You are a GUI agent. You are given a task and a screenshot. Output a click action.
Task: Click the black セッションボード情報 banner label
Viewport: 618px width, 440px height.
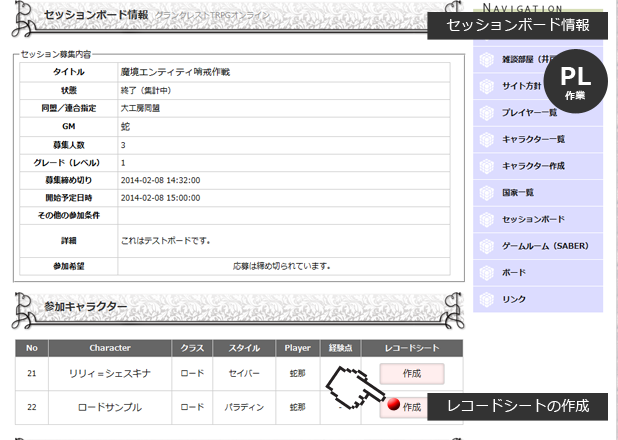tap(516, 24)
